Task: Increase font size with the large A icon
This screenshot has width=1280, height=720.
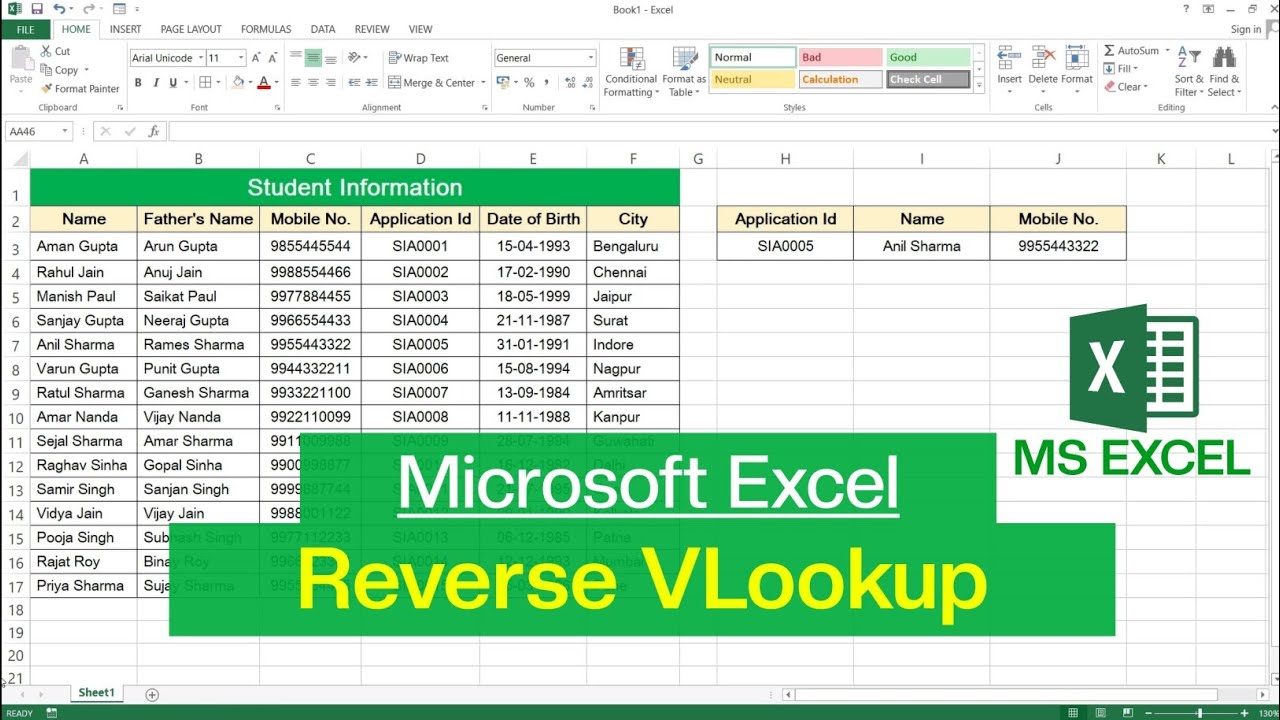Action: coord(257,58)
